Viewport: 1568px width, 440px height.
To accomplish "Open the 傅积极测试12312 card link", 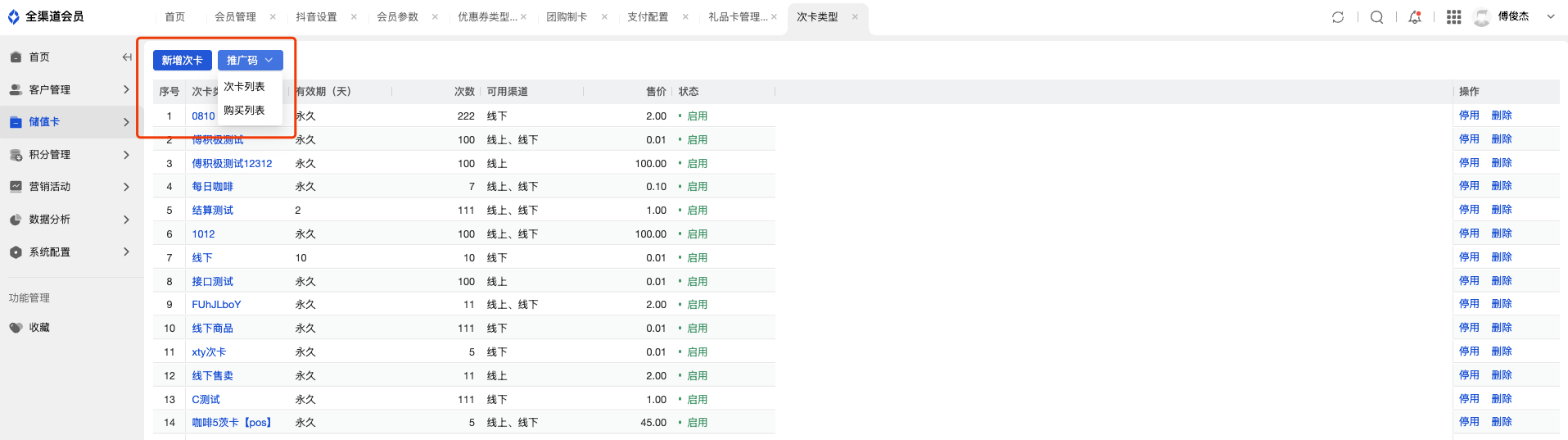I will coord(232,164).
